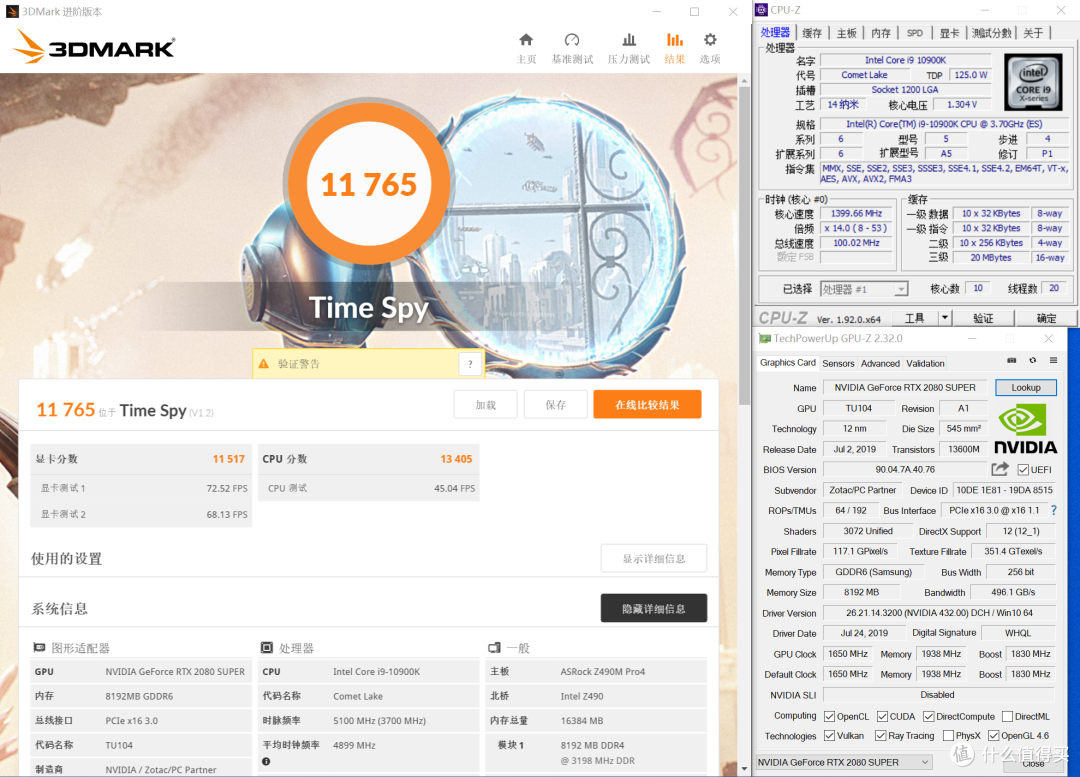The image size is (1080, 777).
Task: Click the hide details (隐藏详细信息) button
Action: click(654, 608)
